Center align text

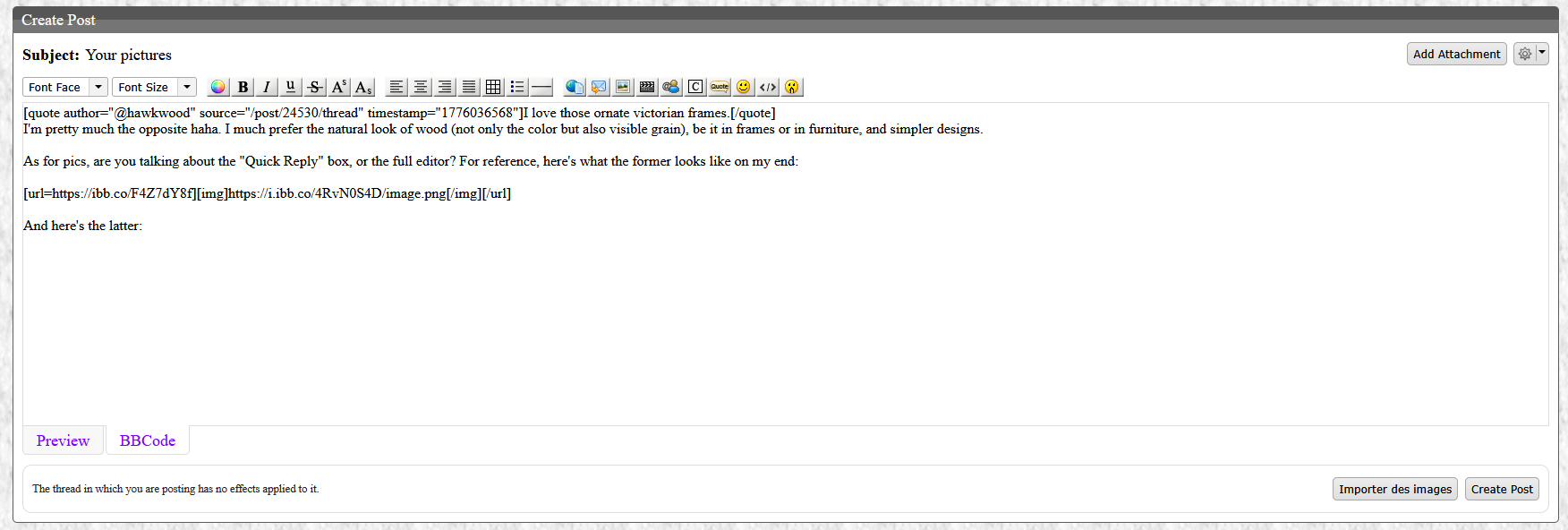click(x=421, y=87)
